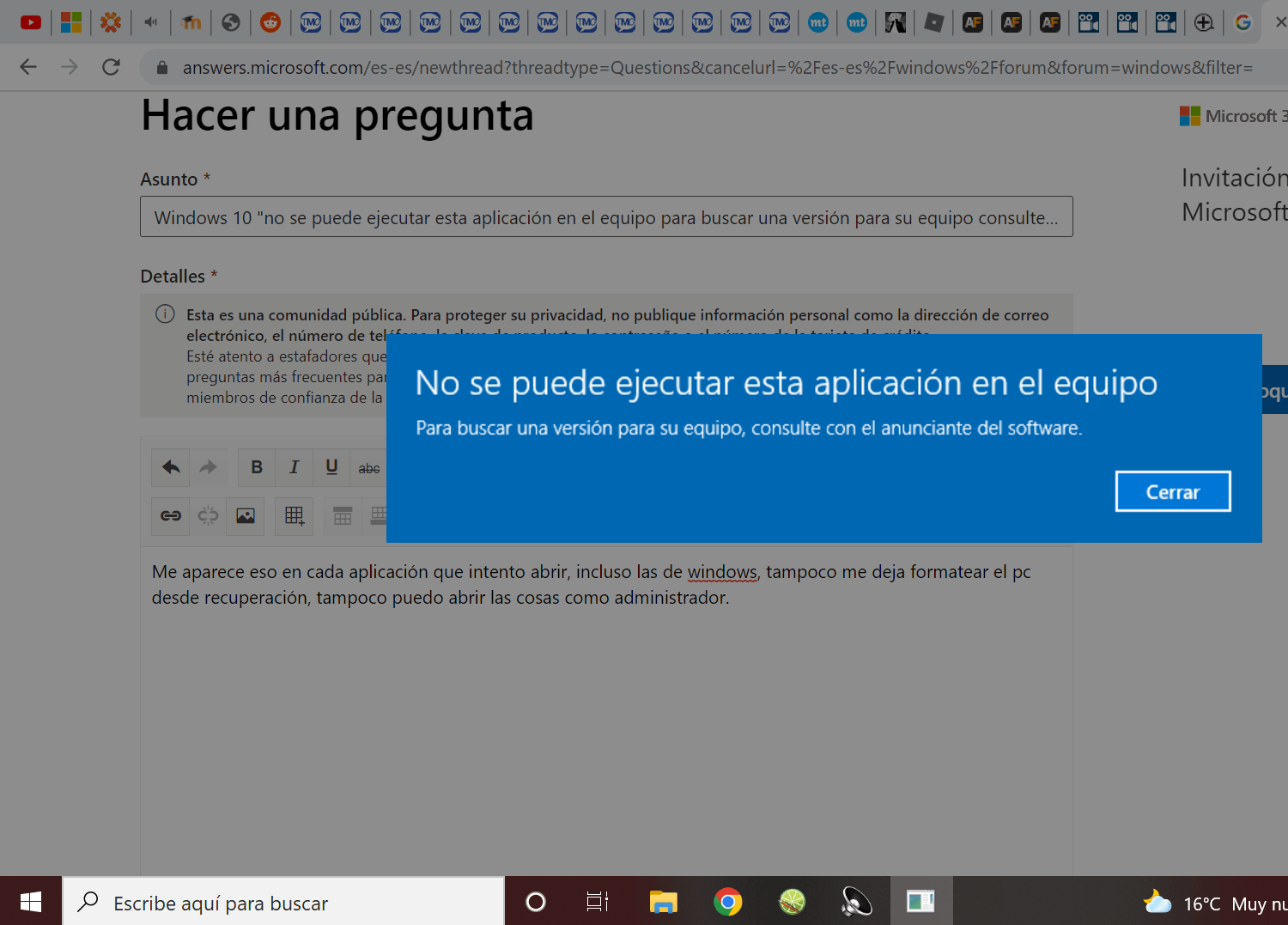Open the Microsoft 365 logo link on right

pos(1234,116)
